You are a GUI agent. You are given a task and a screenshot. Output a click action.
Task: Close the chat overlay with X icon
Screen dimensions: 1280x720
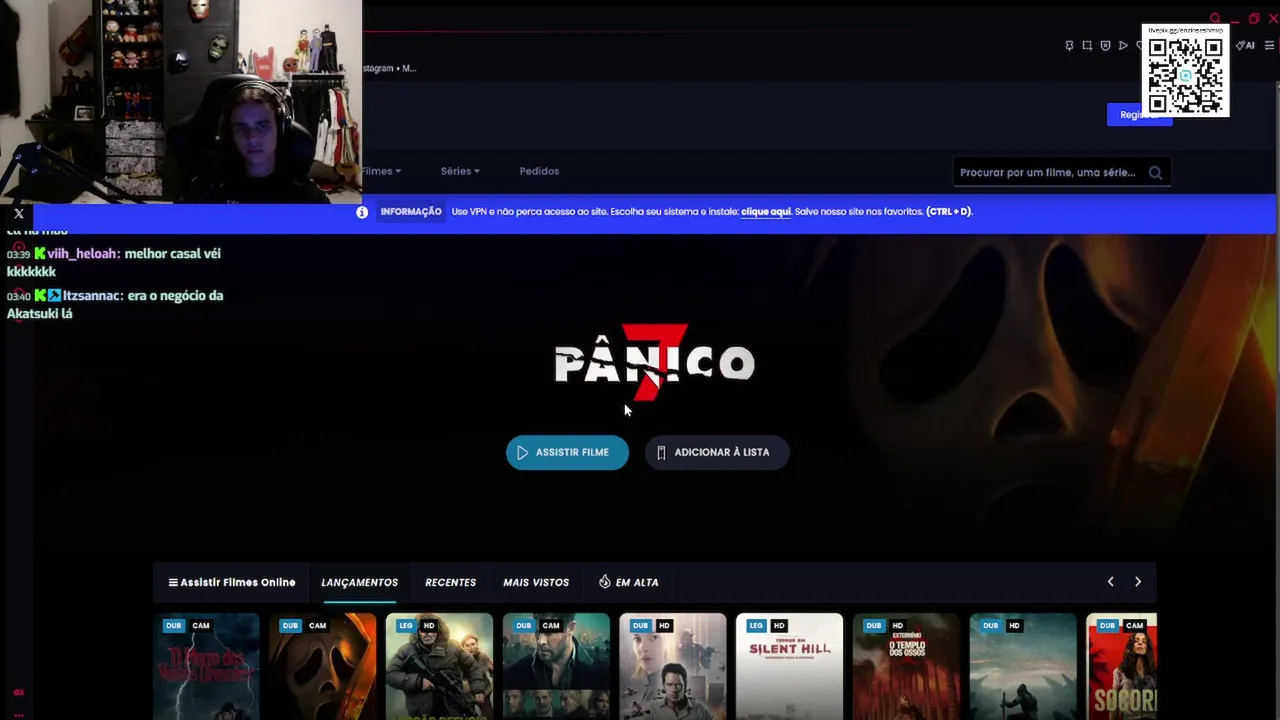coord(19,213)
